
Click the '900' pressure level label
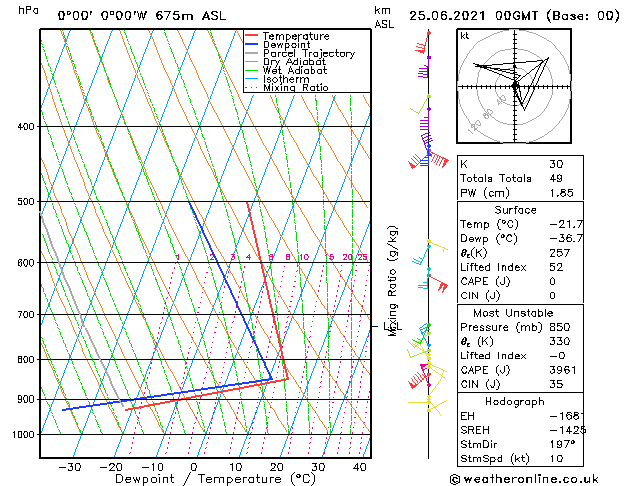(27, 400)
